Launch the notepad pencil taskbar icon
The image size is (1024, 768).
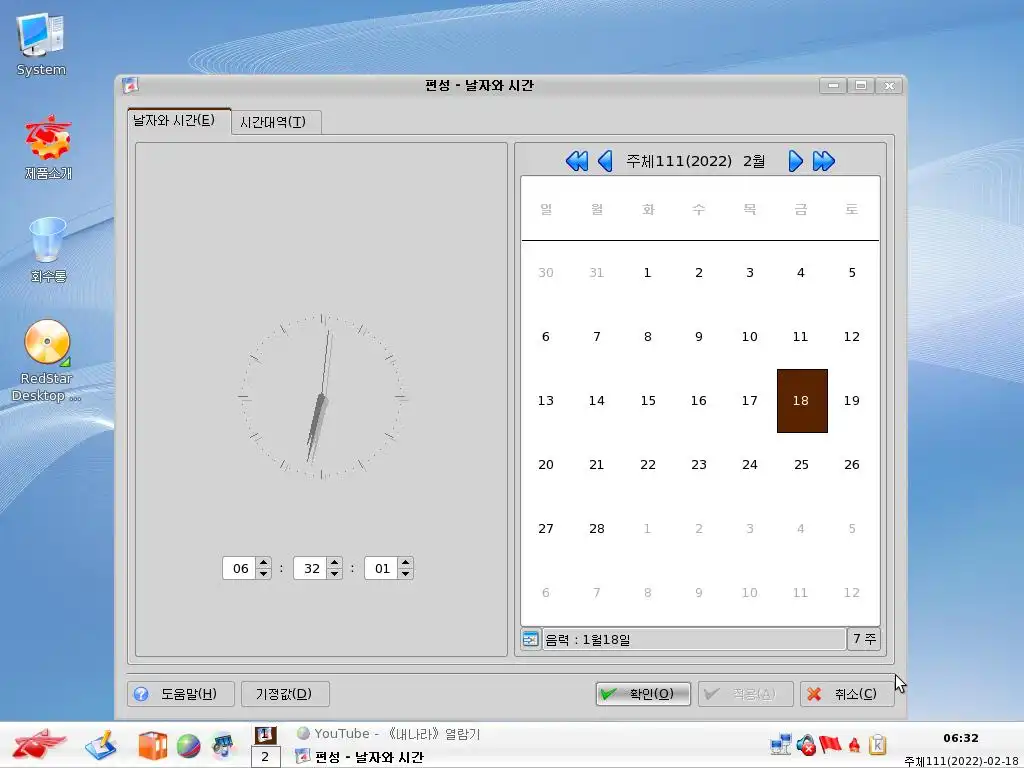pyautogui.click(x=100, y=745)
